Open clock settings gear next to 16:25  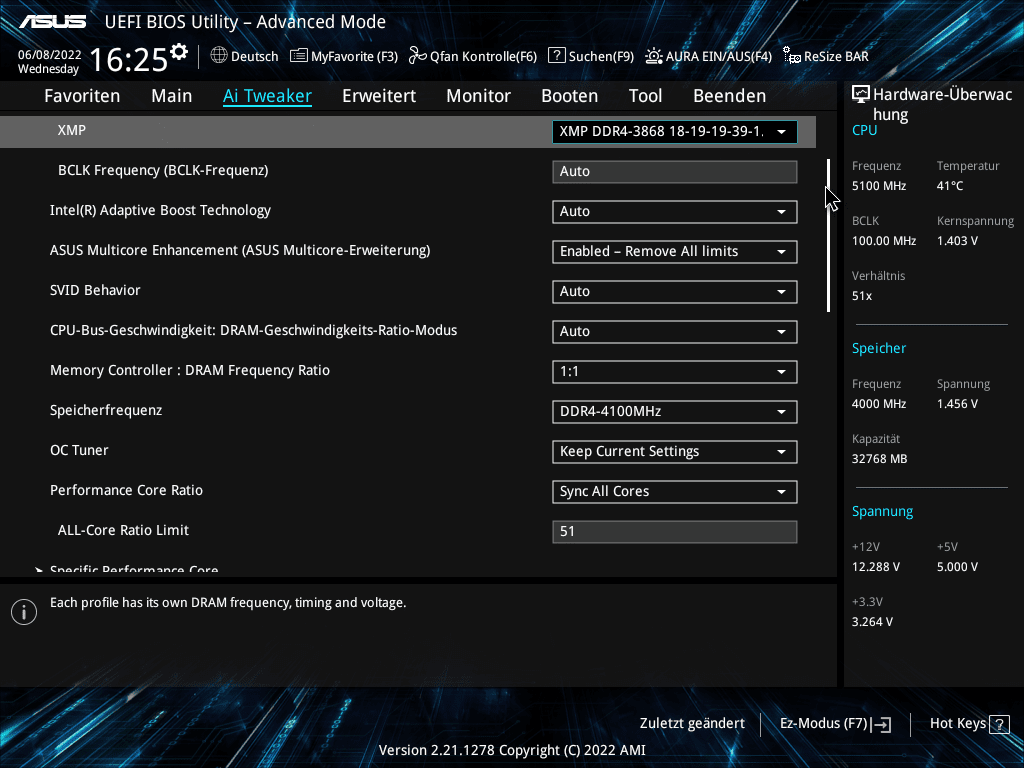point(178,52)
